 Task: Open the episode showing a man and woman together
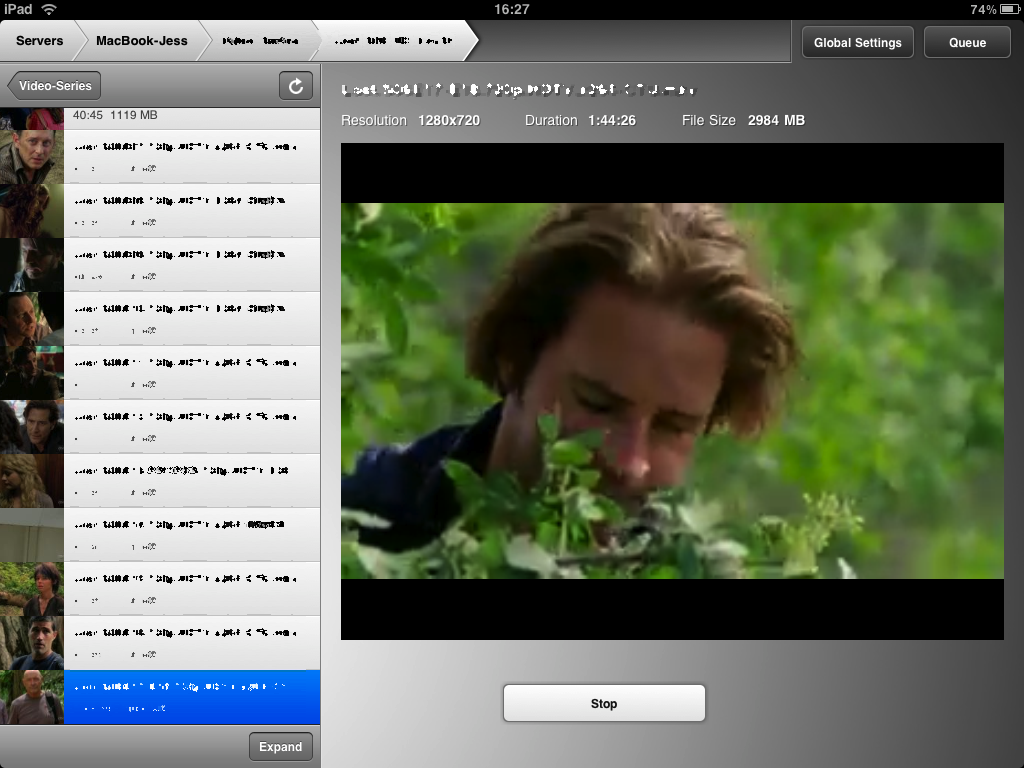[160, 427]
